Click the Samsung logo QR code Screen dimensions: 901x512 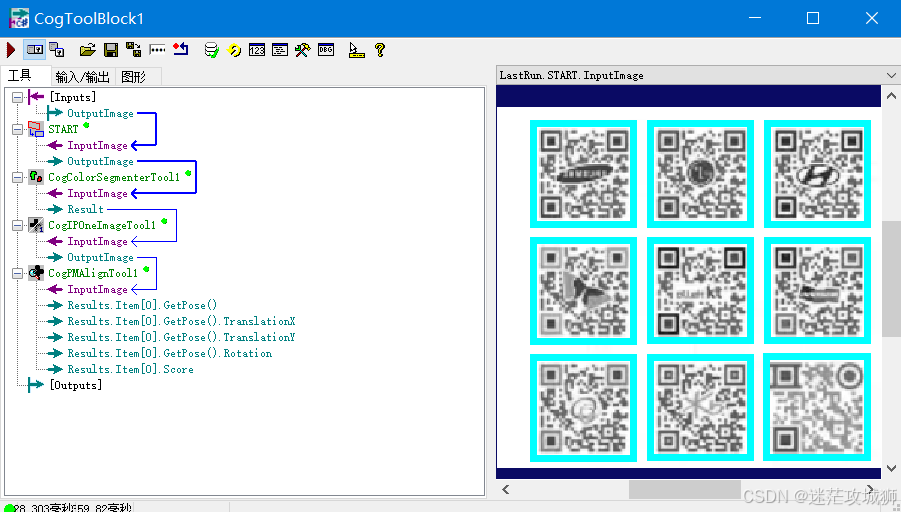583,174
